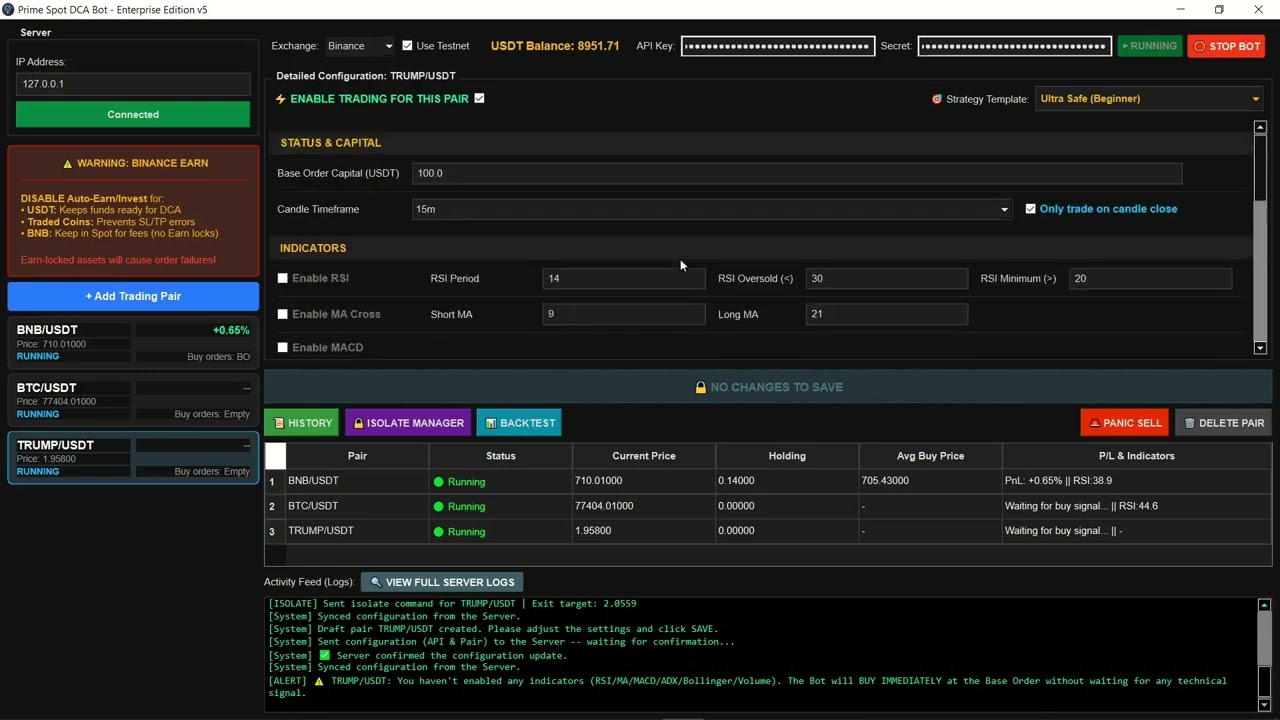Image resolution: width=1280 pixels, height=720 pixels.
Task: Click the Short MA input field
Action: [624, 314]
